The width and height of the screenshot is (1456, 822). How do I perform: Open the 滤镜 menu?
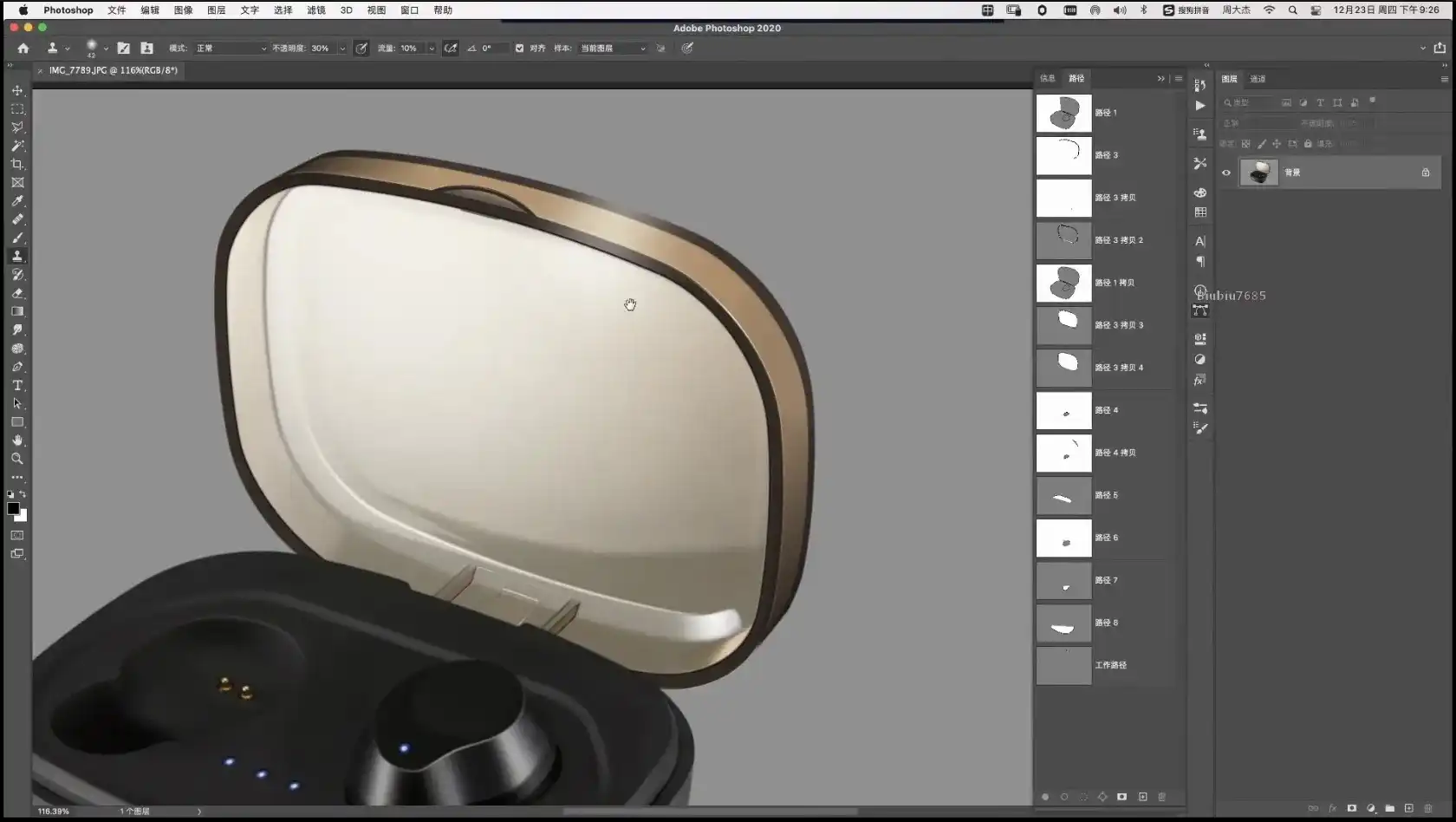tap(316, 10)
